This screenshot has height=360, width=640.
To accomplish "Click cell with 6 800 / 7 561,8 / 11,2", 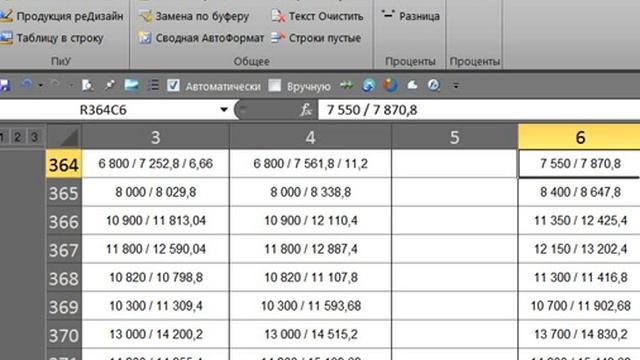I will tap(311, 164).
